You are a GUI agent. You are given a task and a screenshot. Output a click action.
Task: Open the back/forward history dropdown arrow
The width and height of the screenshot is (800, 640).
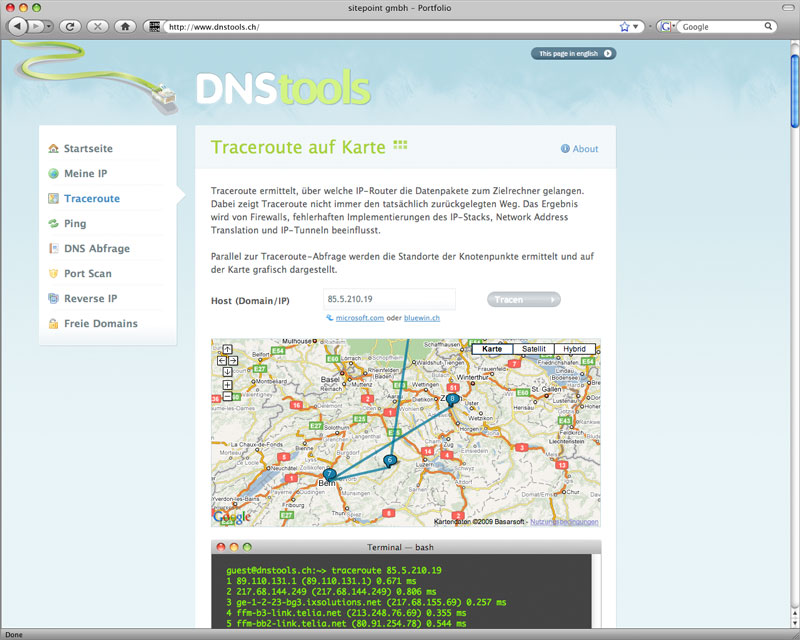pyautogui.click(x=49, y=26)
